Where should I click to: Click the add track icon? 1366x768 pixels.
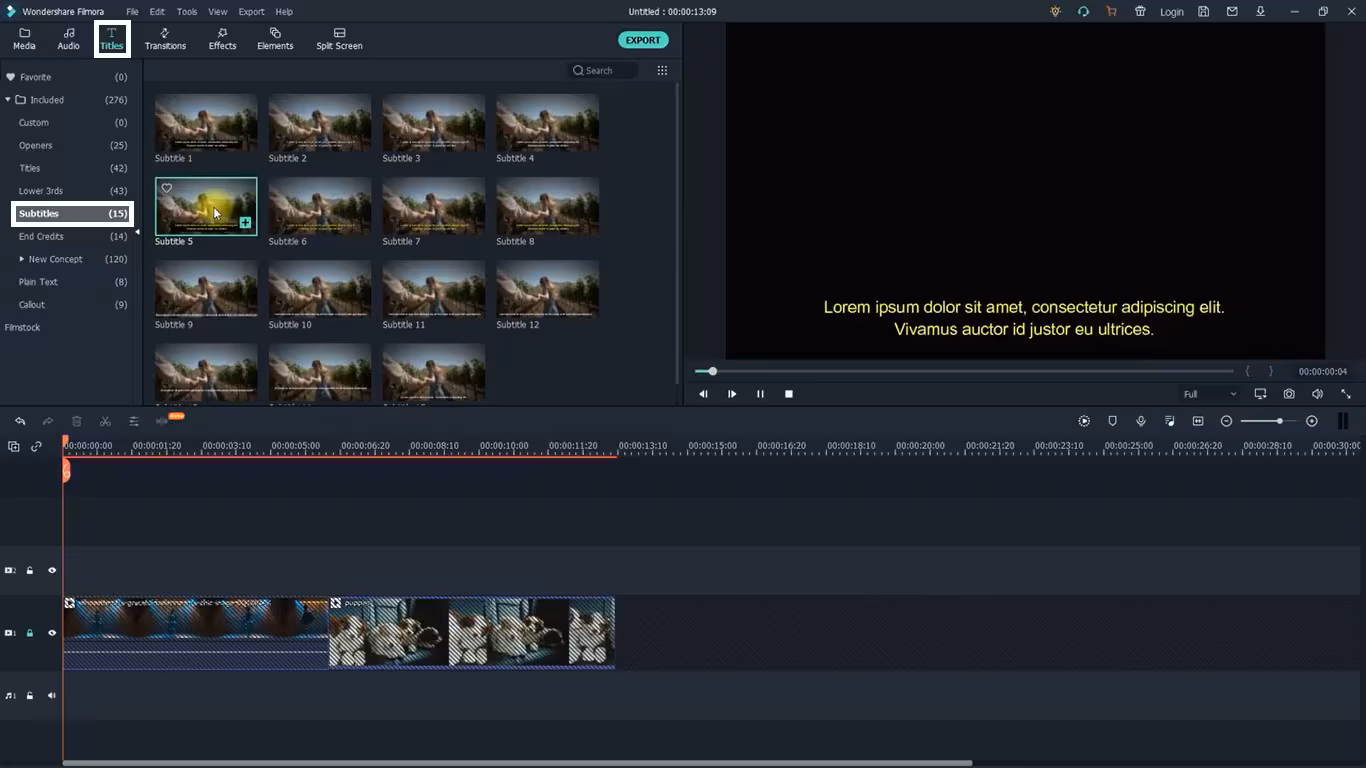tap(14, 447)
